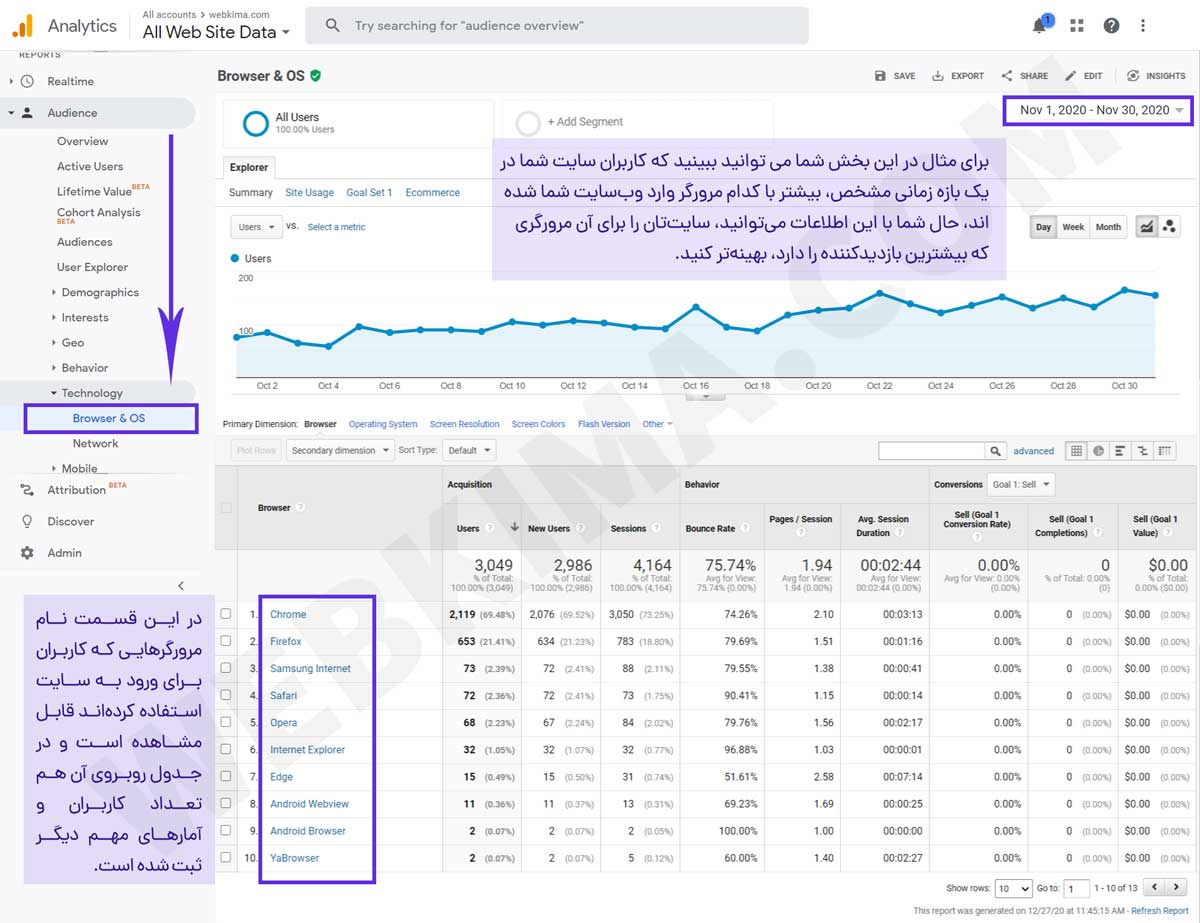Click the SAVE report icon button
Screen dimensions: 1200x923
pyautogui.click(x=895, y=76)
